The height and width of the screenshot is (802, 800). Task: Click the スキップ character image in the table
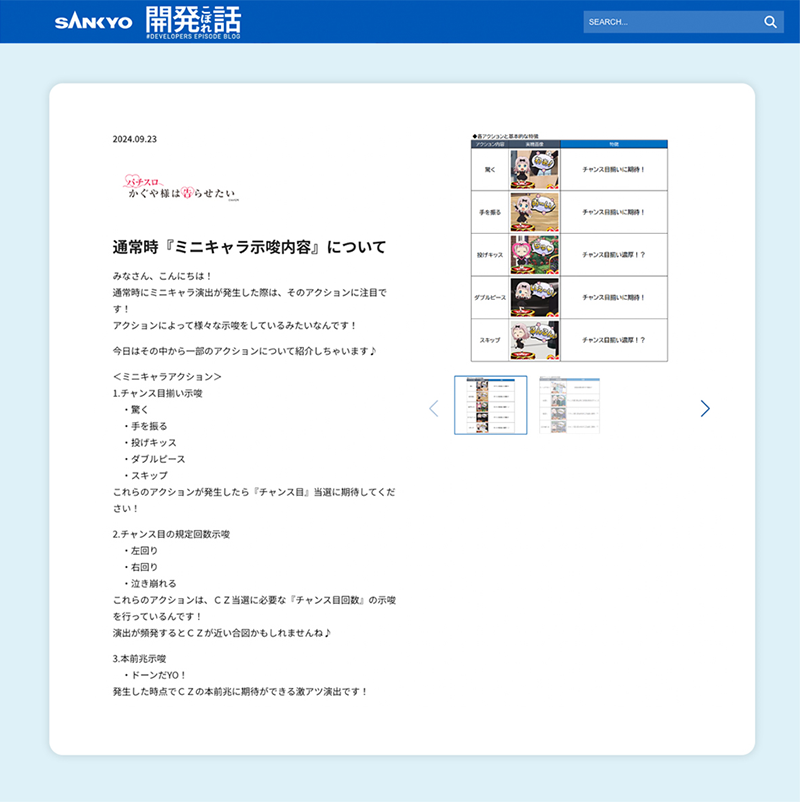pyautogui.click(x=534, y=340)
